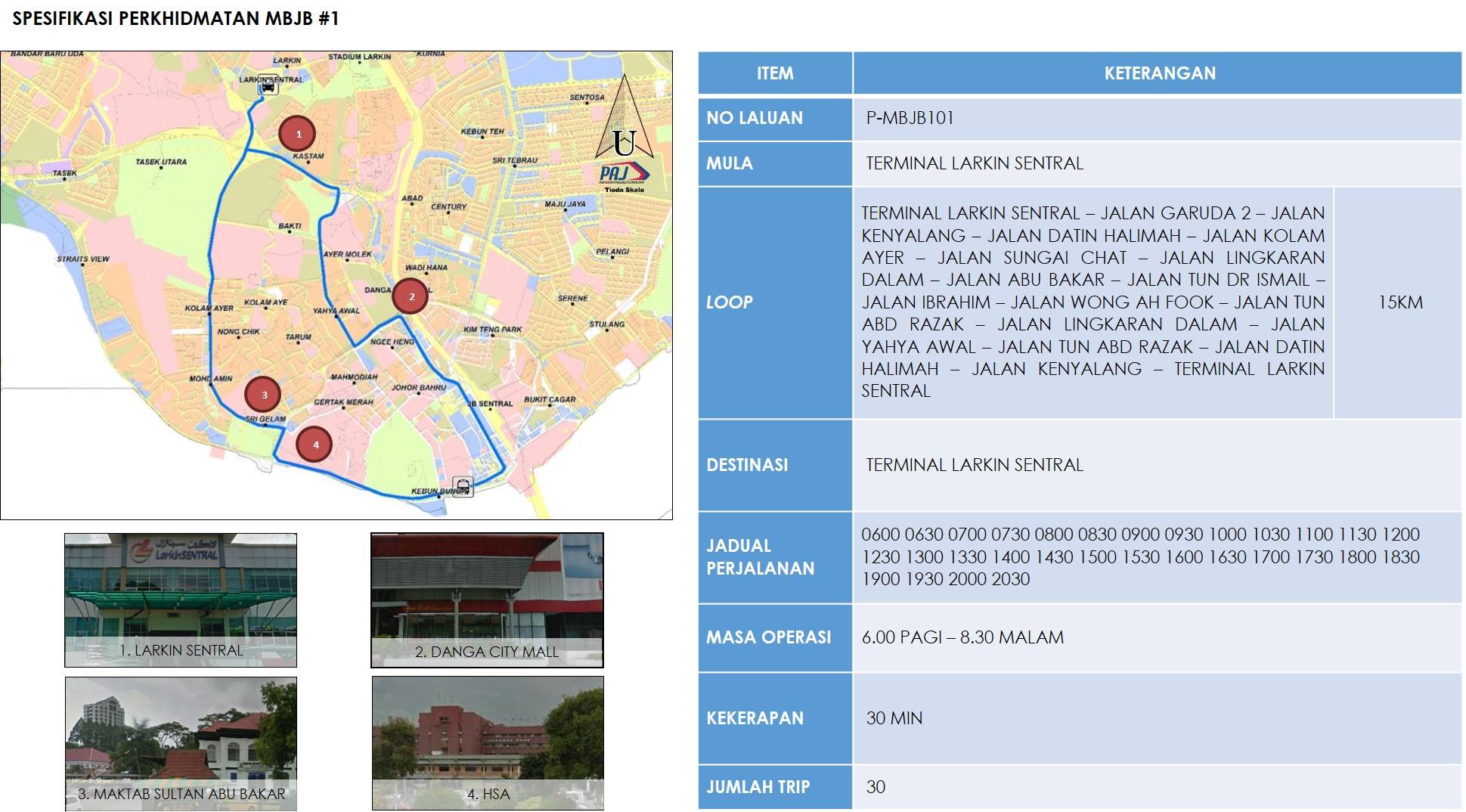Click red marker 2 at Danga City Mall
Viewport: 1466px width, 812px height.
(411, 296)
